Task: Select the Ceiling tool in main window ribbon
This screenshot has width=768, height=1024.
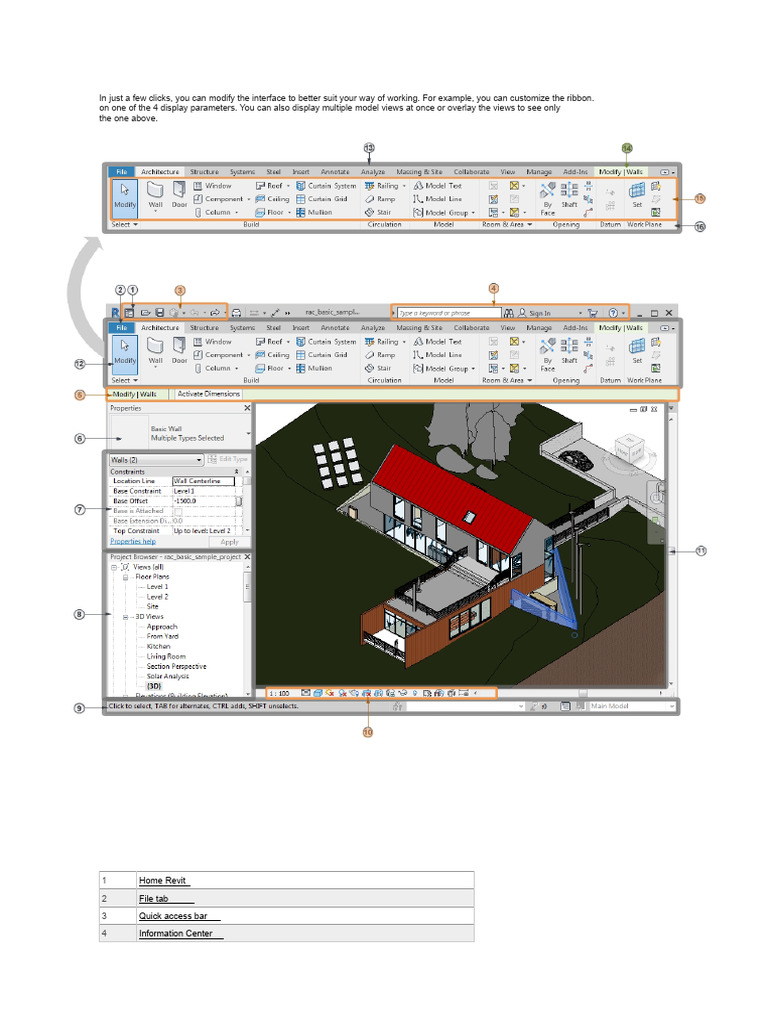Action: (272, 355)
